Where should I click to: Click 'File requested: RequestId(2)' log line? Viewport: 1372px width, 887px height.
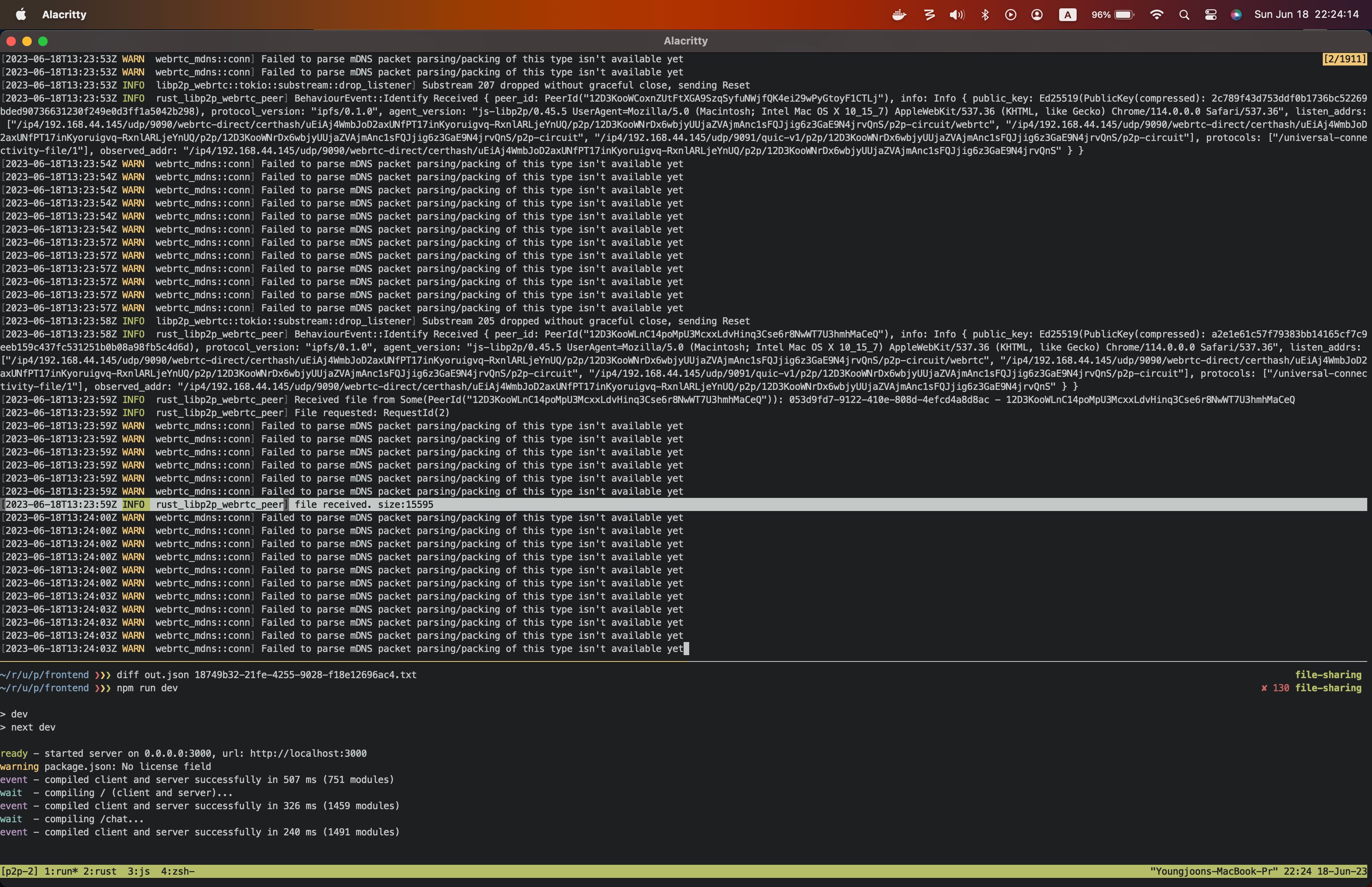pos(225,413)
